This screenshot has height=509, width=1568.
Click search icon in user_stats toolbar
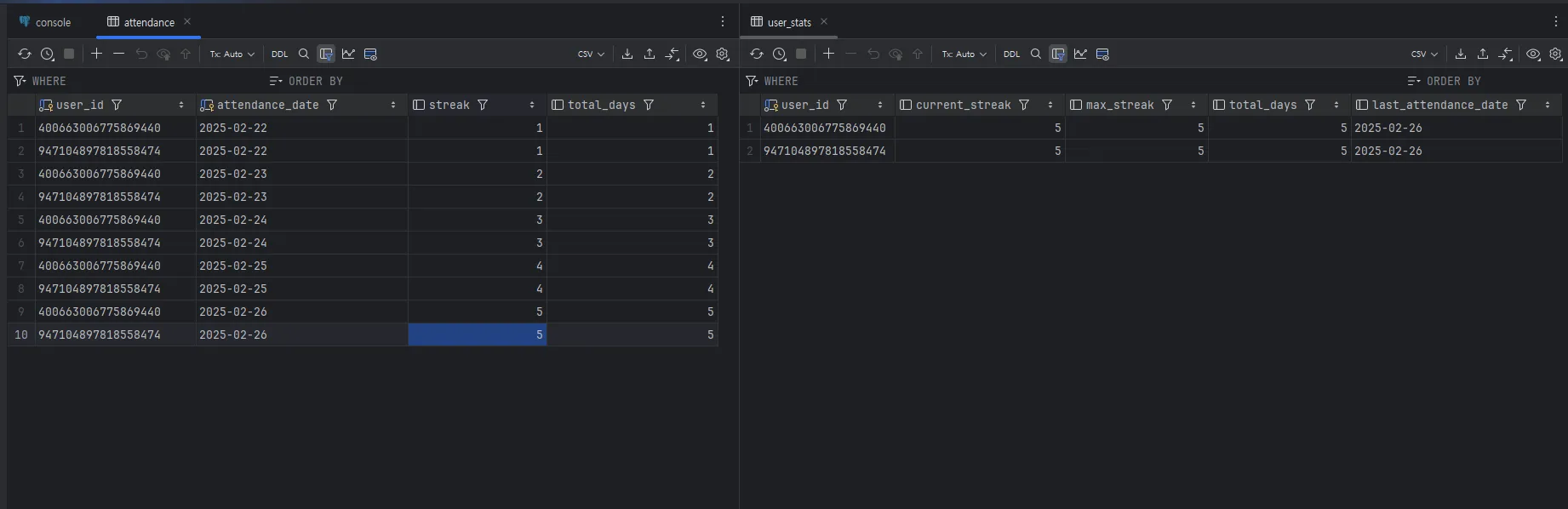[1036, 54]
